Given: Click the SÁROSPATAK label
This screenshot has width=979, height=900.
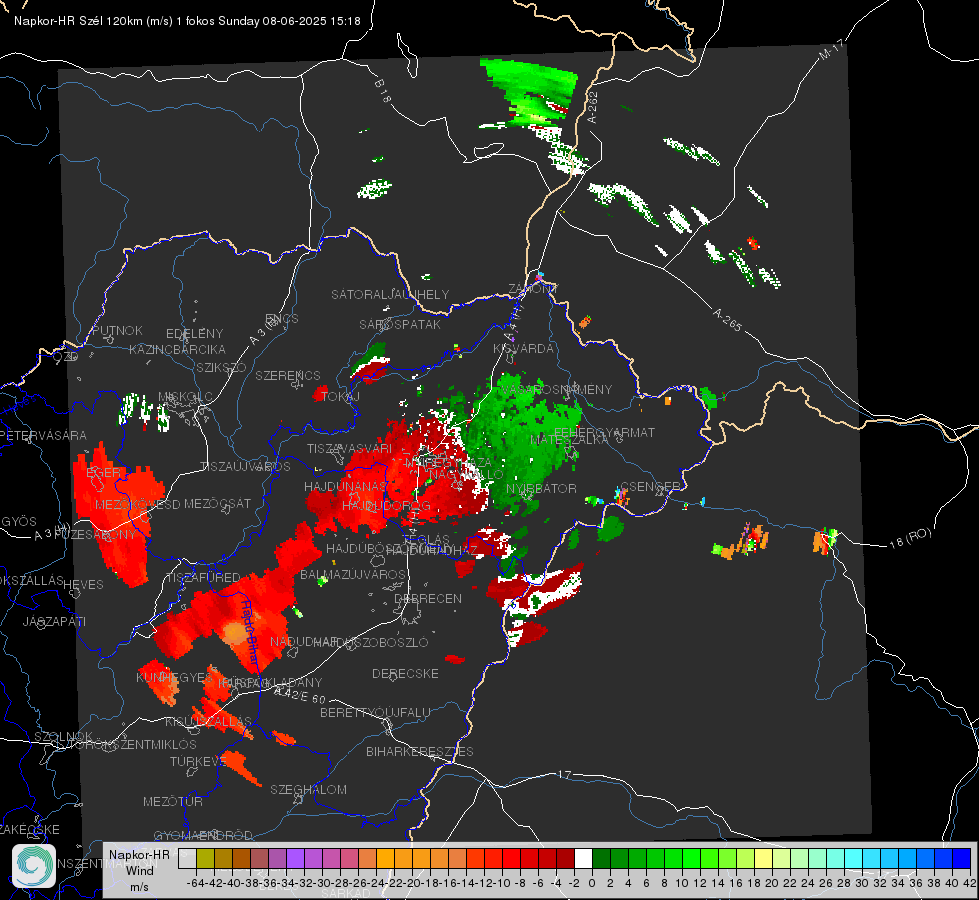Looking at the screenshot, I should click(400, 324).
